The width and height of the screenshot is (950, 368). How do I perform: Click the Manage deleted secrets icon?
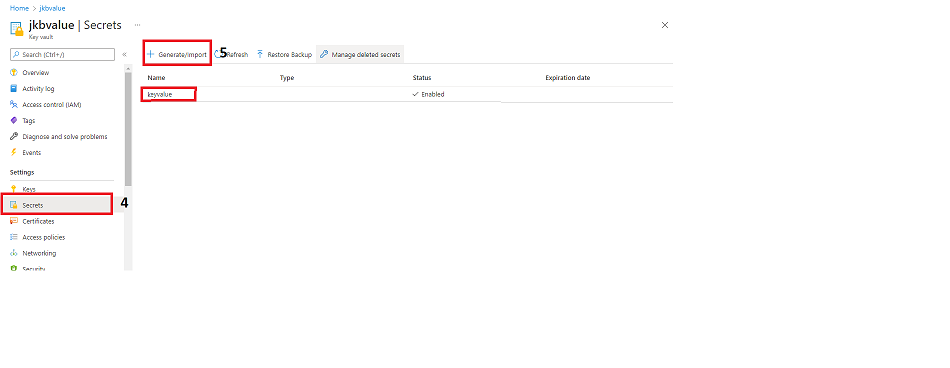click(x=324, y=55)
